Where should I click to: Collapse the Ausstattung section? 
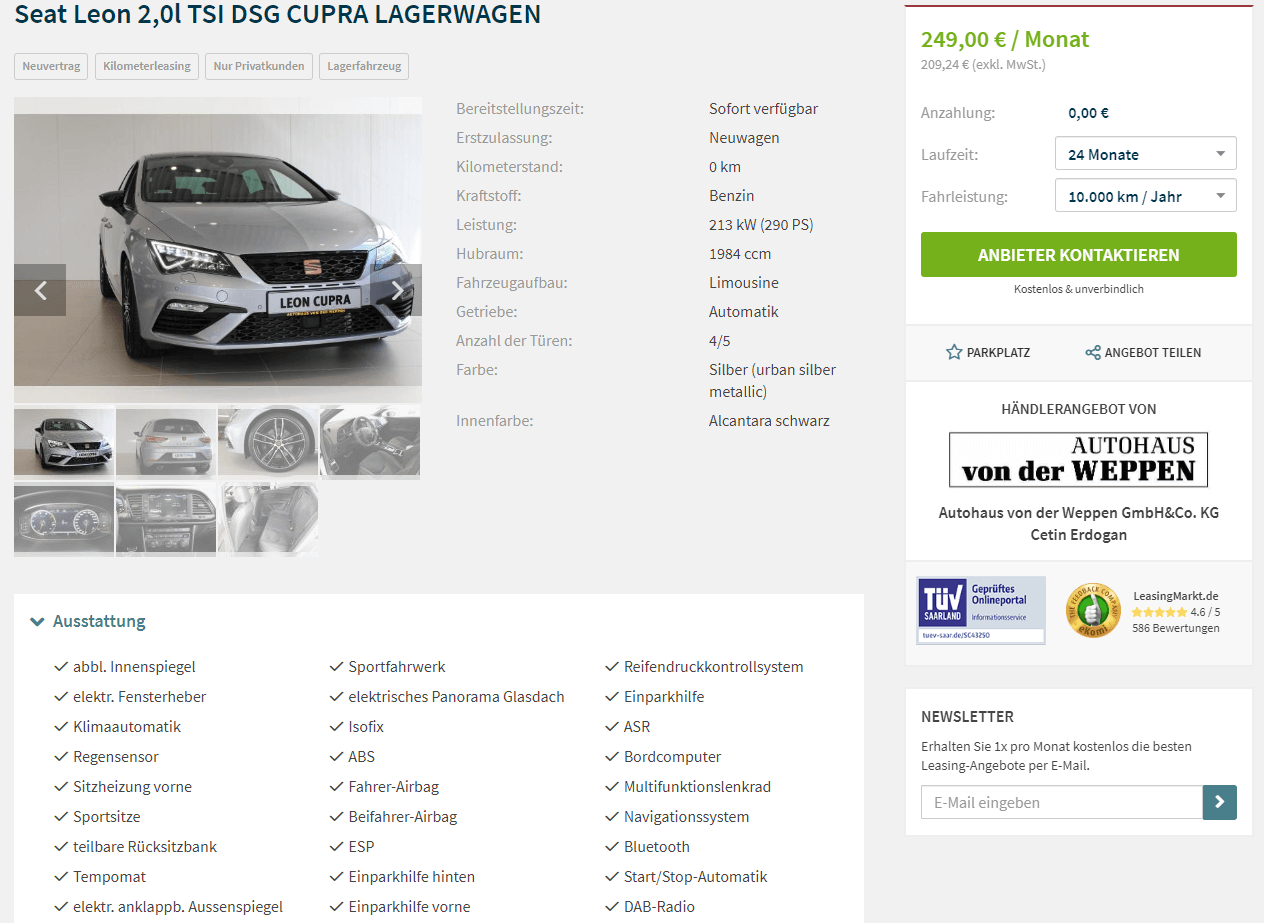88,621
